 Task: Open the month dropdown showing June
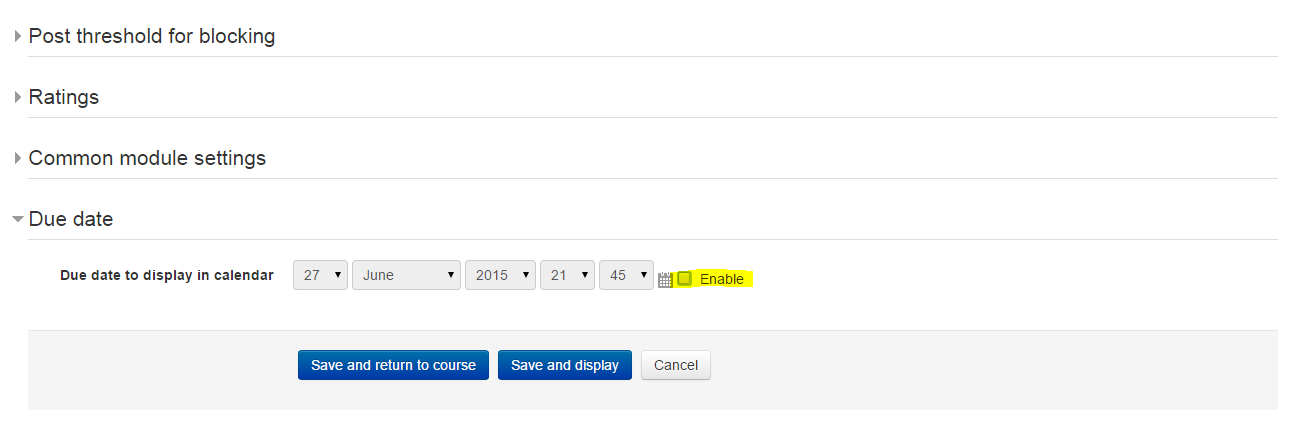[x=406, y=275]
